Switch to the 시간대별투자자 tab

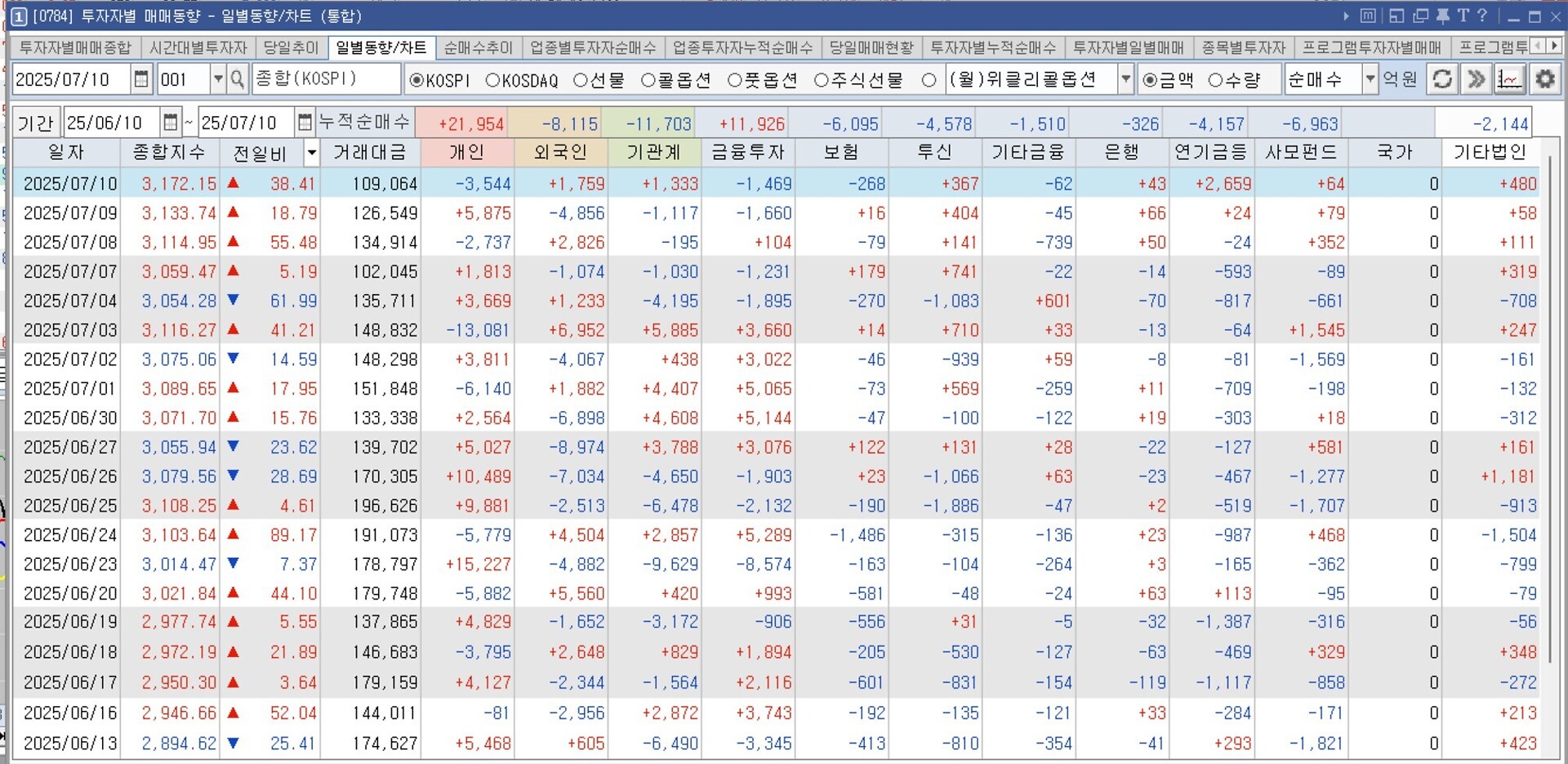pos(198,47)
